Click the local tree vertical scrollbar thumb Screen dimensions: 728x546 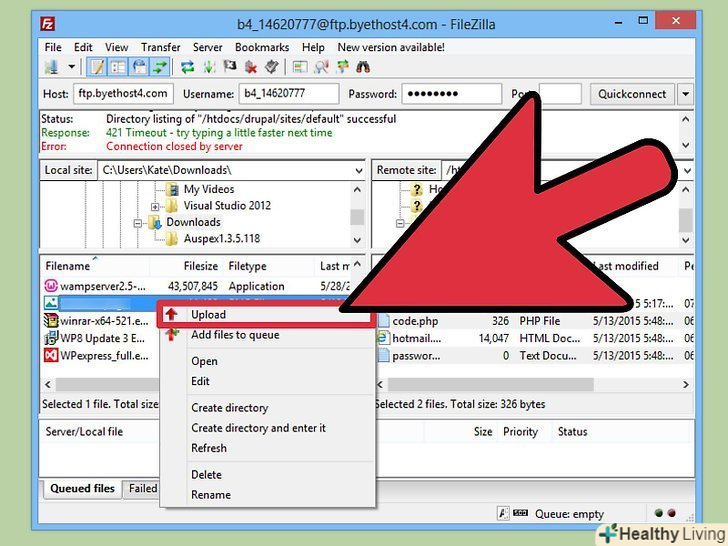coord(357,217)
